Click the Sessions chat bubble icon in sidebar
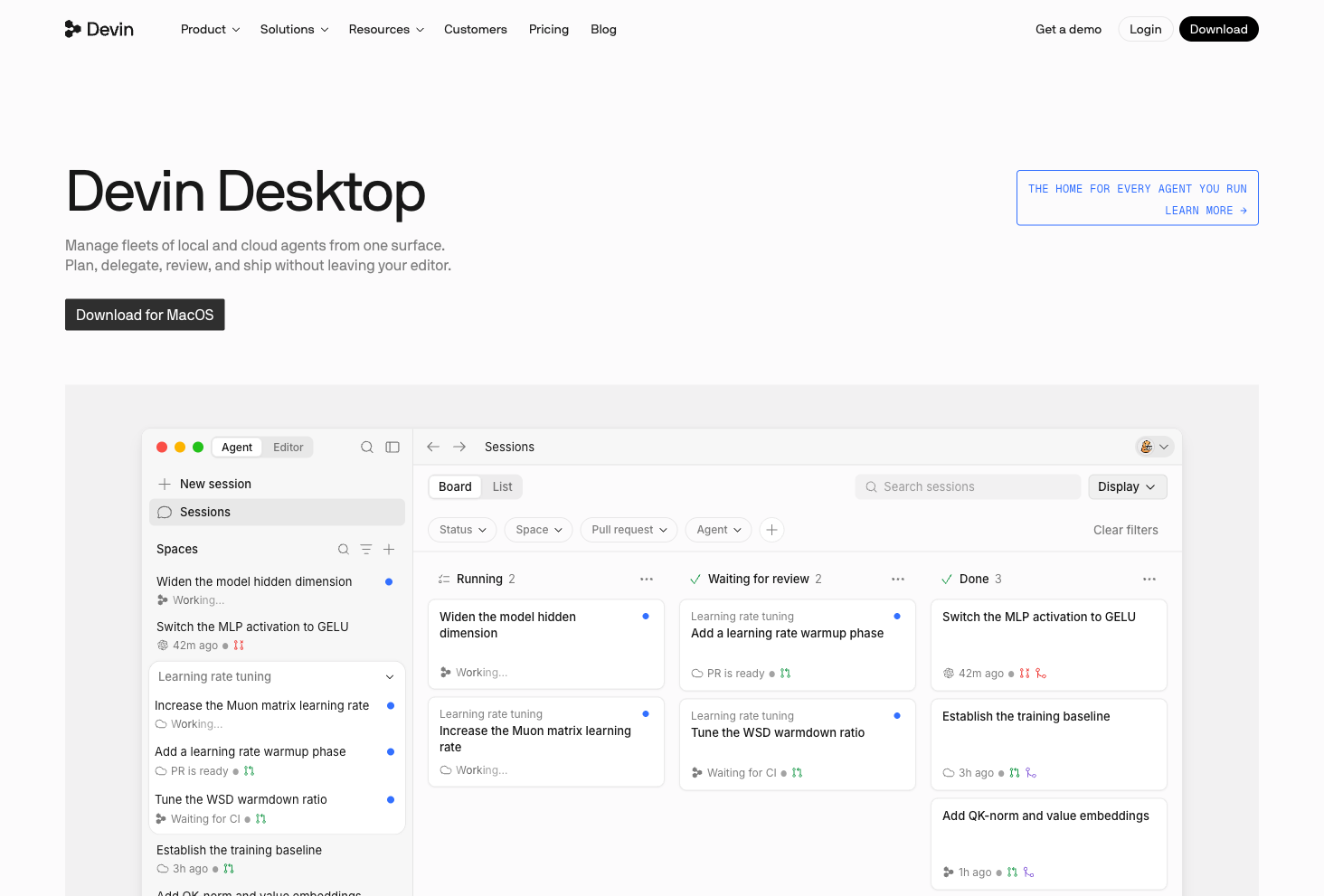The image size is (1324, 896). 165,512
